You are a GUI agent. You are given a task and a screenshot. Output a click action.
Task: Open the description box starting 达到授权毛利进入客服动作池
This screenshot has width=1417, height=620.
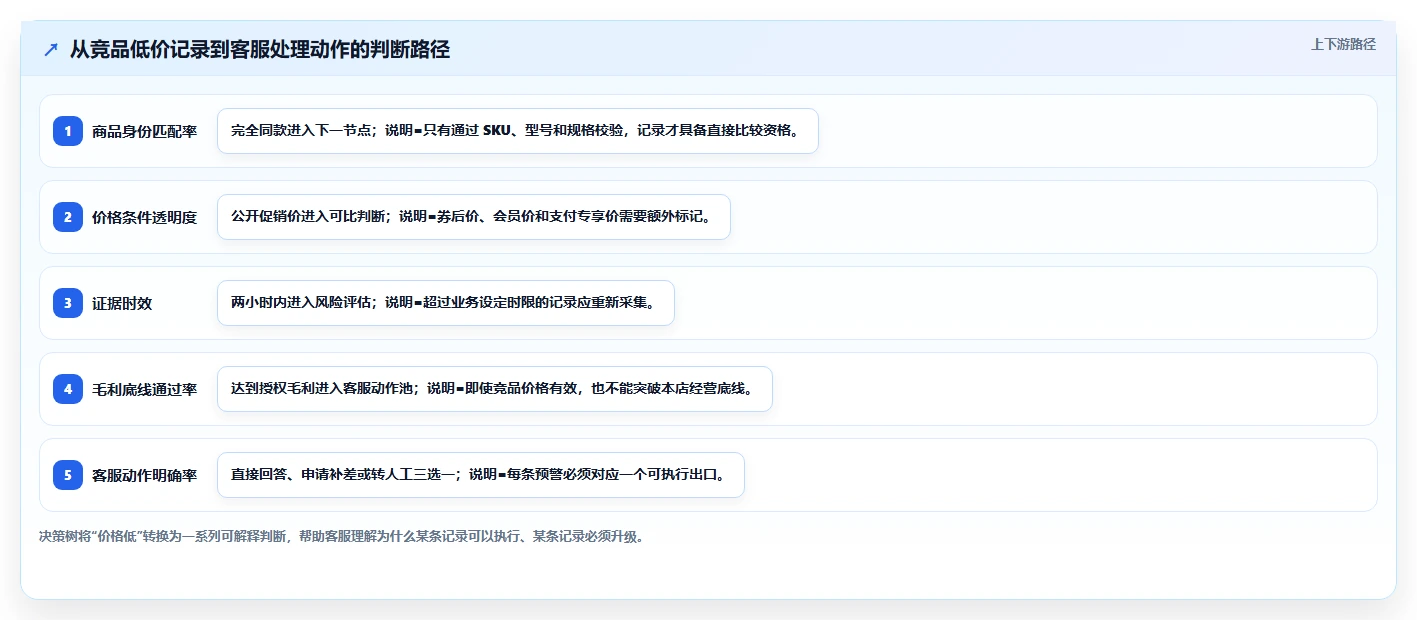click(495, 389)
